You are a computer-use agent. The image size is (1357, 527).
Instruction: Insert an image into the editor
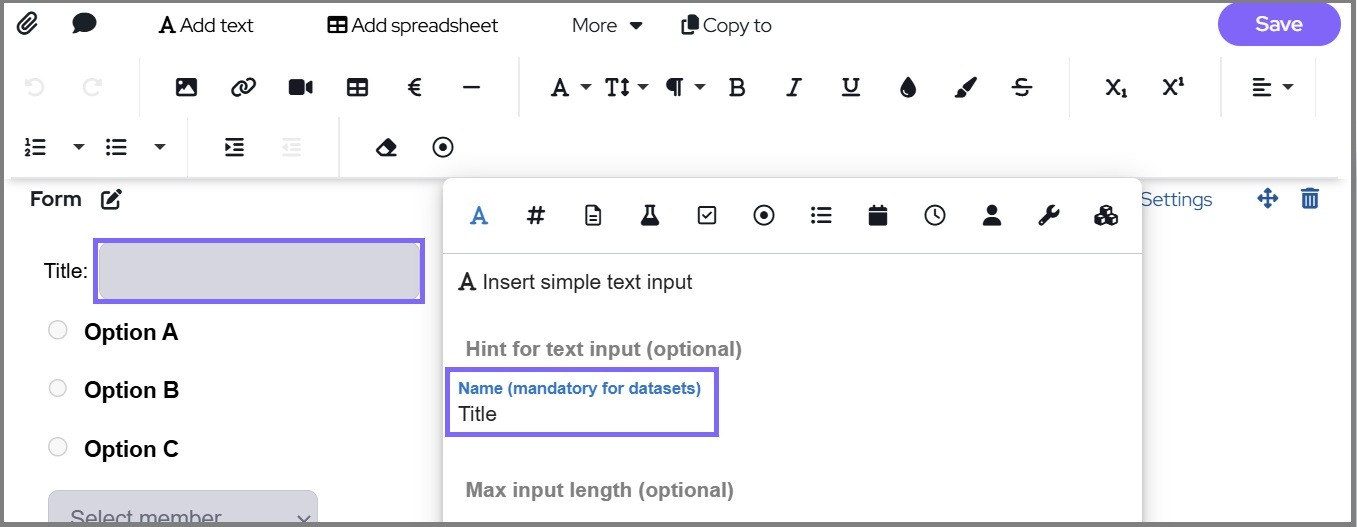186,88
